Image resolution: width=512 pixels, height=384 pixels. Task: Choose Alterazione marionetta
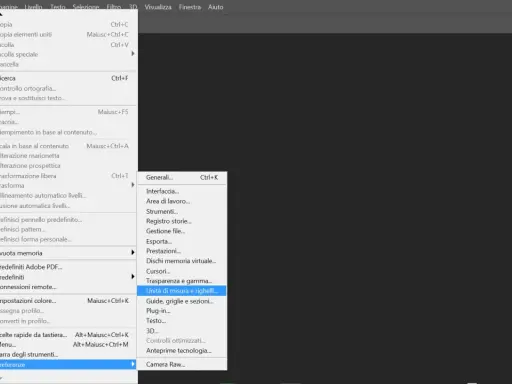click(x=68, y=156)
